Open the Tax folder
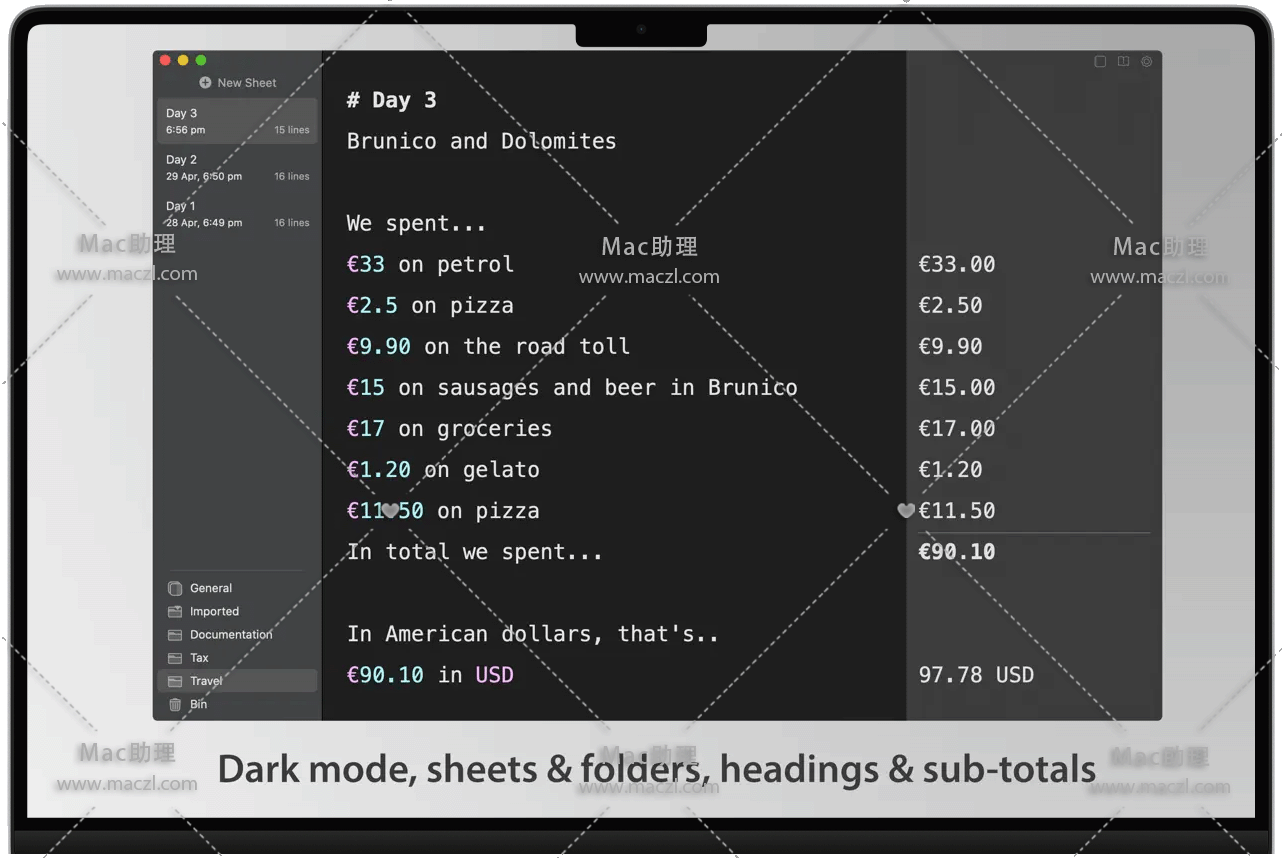Viewport: 1282px width, 858px height. point(237,658)
